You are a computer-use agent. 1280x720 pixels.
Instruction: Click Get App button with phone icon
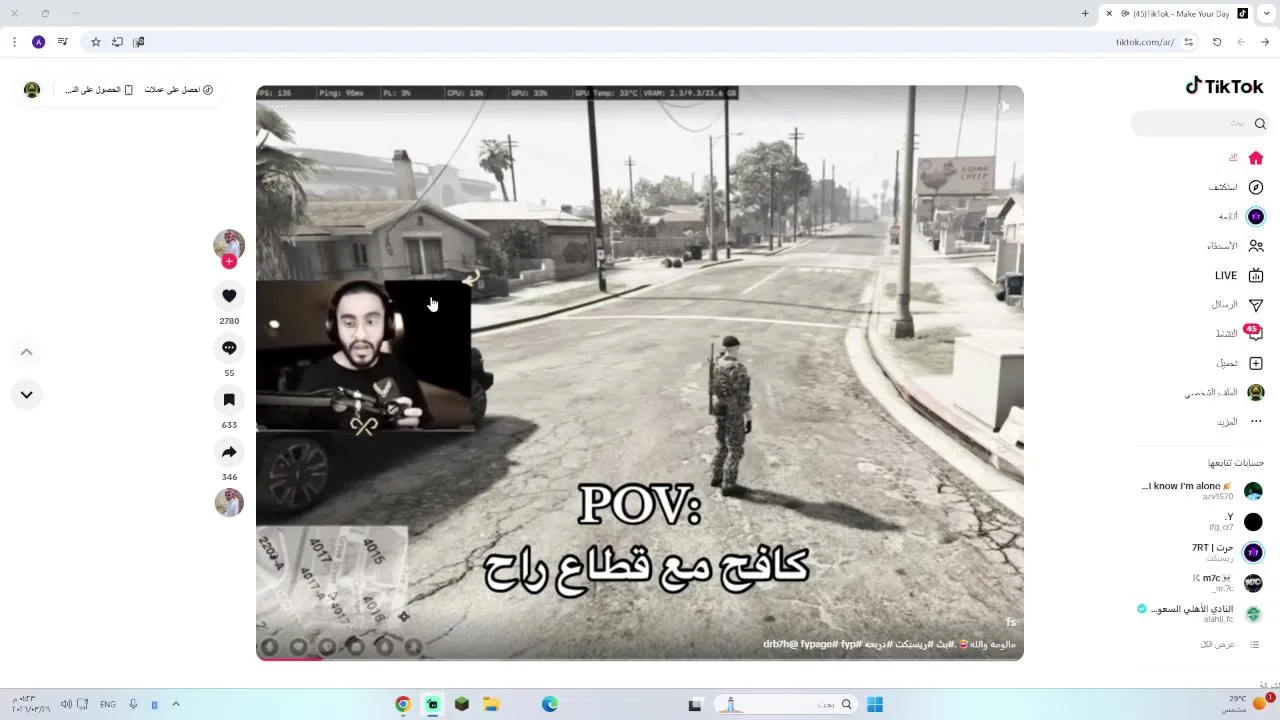[99, 90]
